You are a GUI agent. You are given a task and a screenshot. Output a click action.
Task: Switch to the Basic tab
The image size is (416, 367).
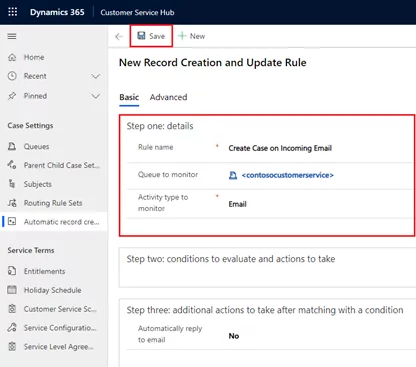tap(129, 97)
